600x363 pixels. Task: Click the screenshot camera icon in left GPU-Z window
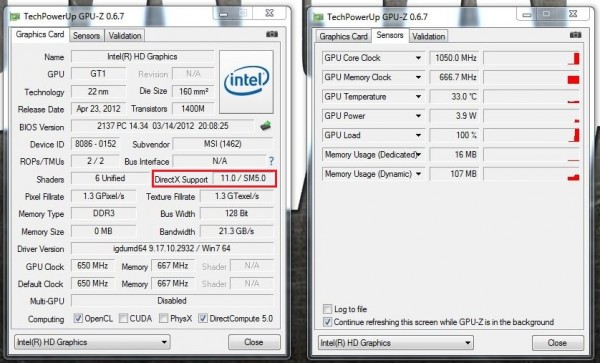point(272,34)
